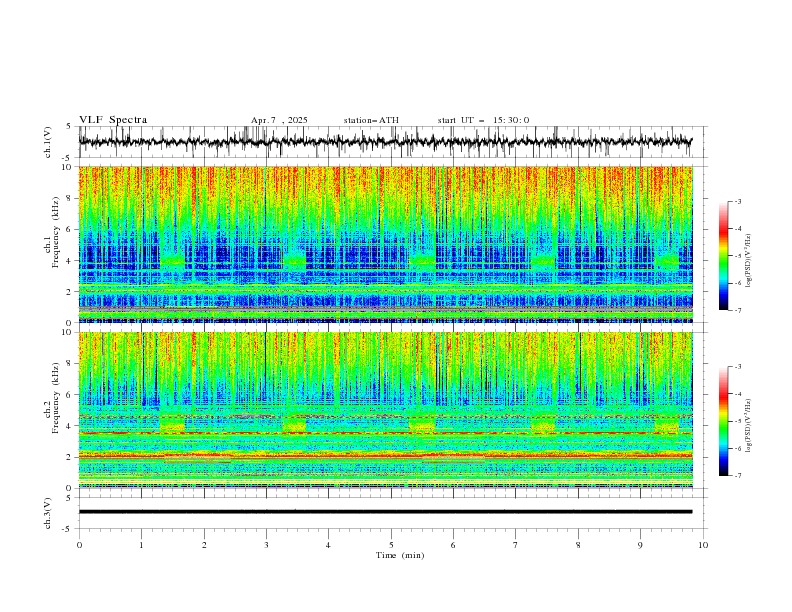Click the "-7" label on ch.1 color bar
This screenshot has width=792, height=612.
coord(737,310)
